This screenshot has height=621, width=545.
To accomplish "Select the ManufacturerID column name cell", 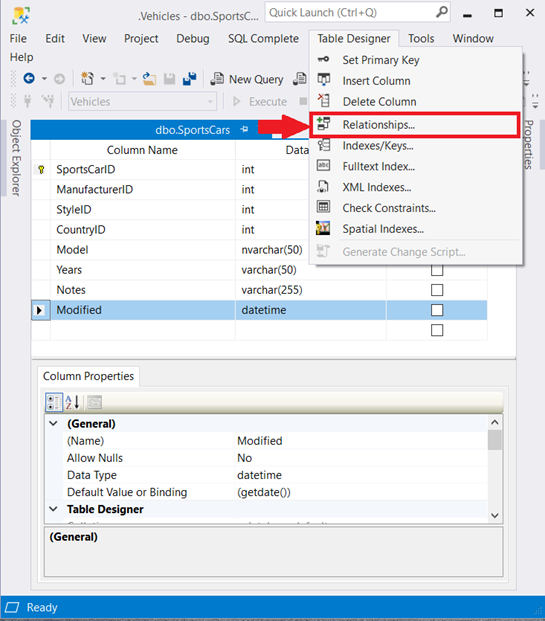I will (143, 189).
